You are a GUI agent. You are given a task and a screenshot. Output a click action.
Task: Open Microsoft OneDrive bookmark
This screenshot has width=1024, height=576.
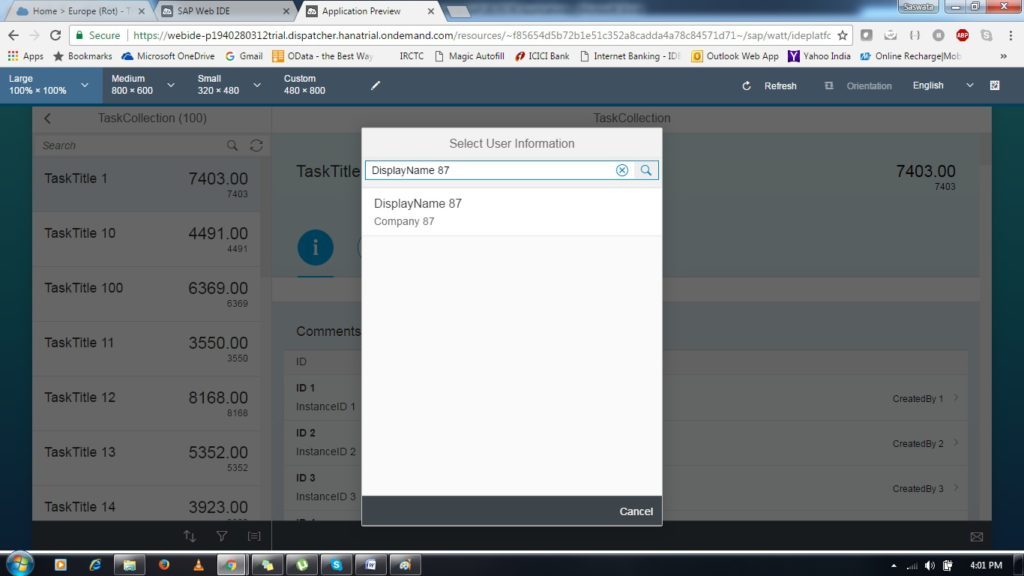(168, 56)
